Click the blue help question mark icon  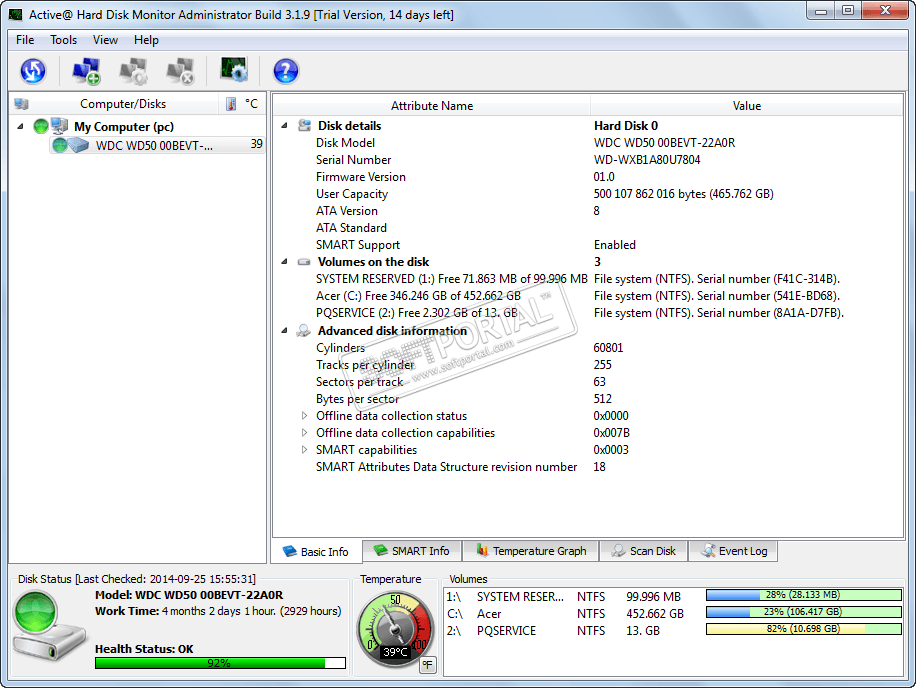(286, 71)
